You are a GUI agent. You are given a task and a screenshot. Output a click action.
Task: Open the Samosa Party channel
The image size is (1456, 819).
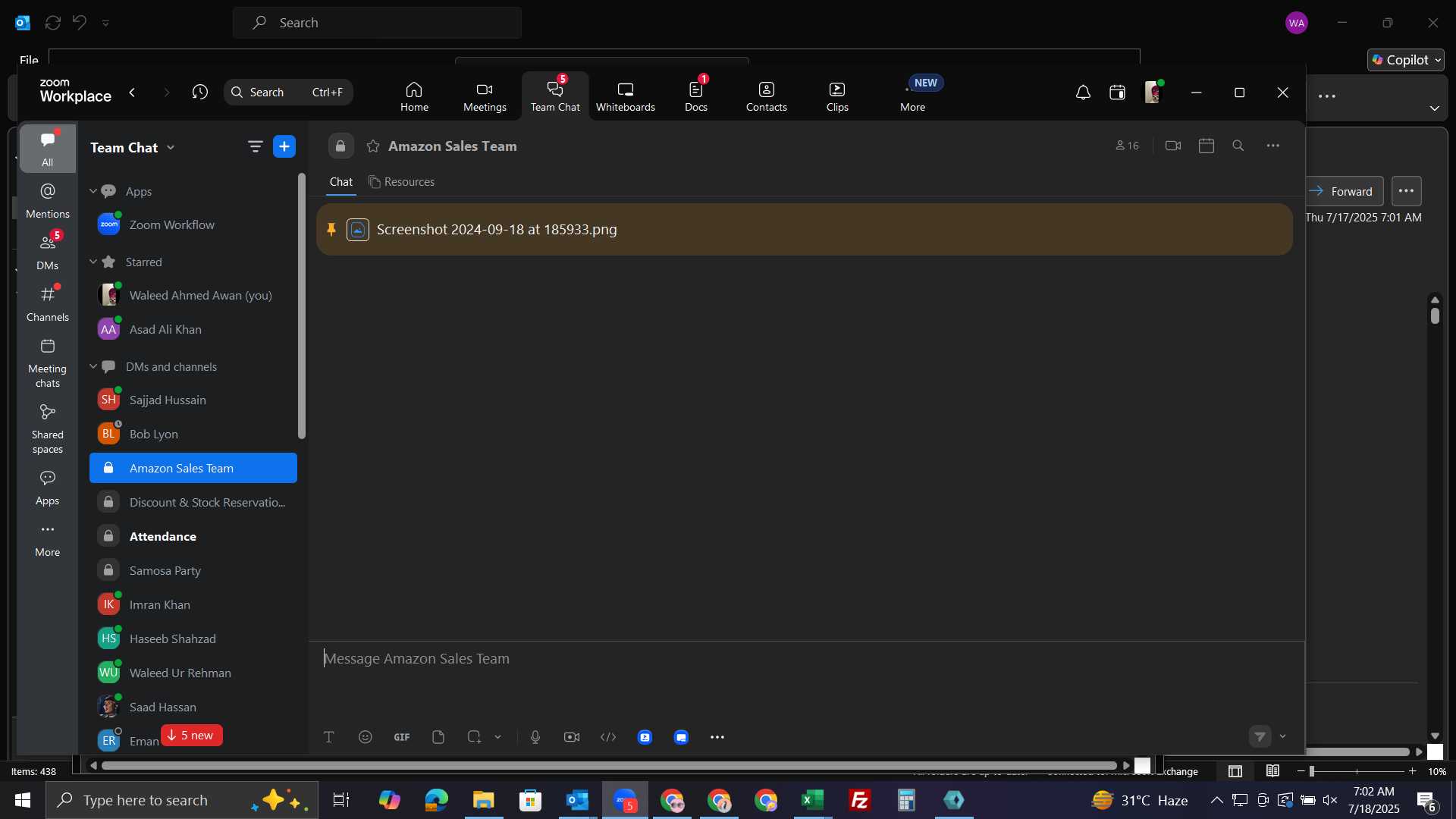point(193,570)
